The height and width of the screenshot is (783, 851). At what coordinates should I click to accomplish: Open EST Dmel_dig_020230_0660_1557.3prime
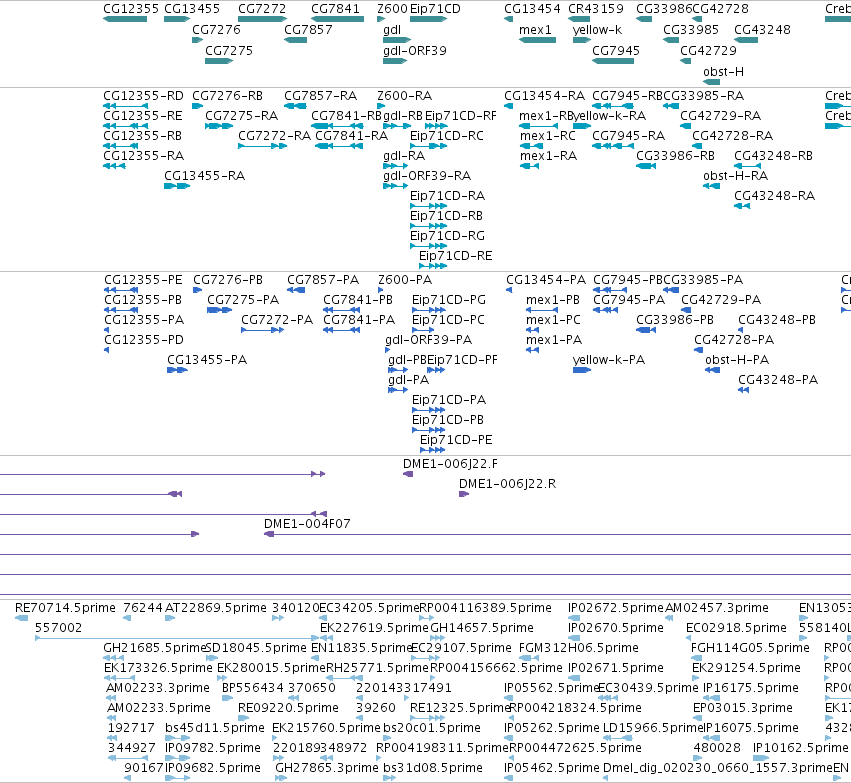[717, 768]
